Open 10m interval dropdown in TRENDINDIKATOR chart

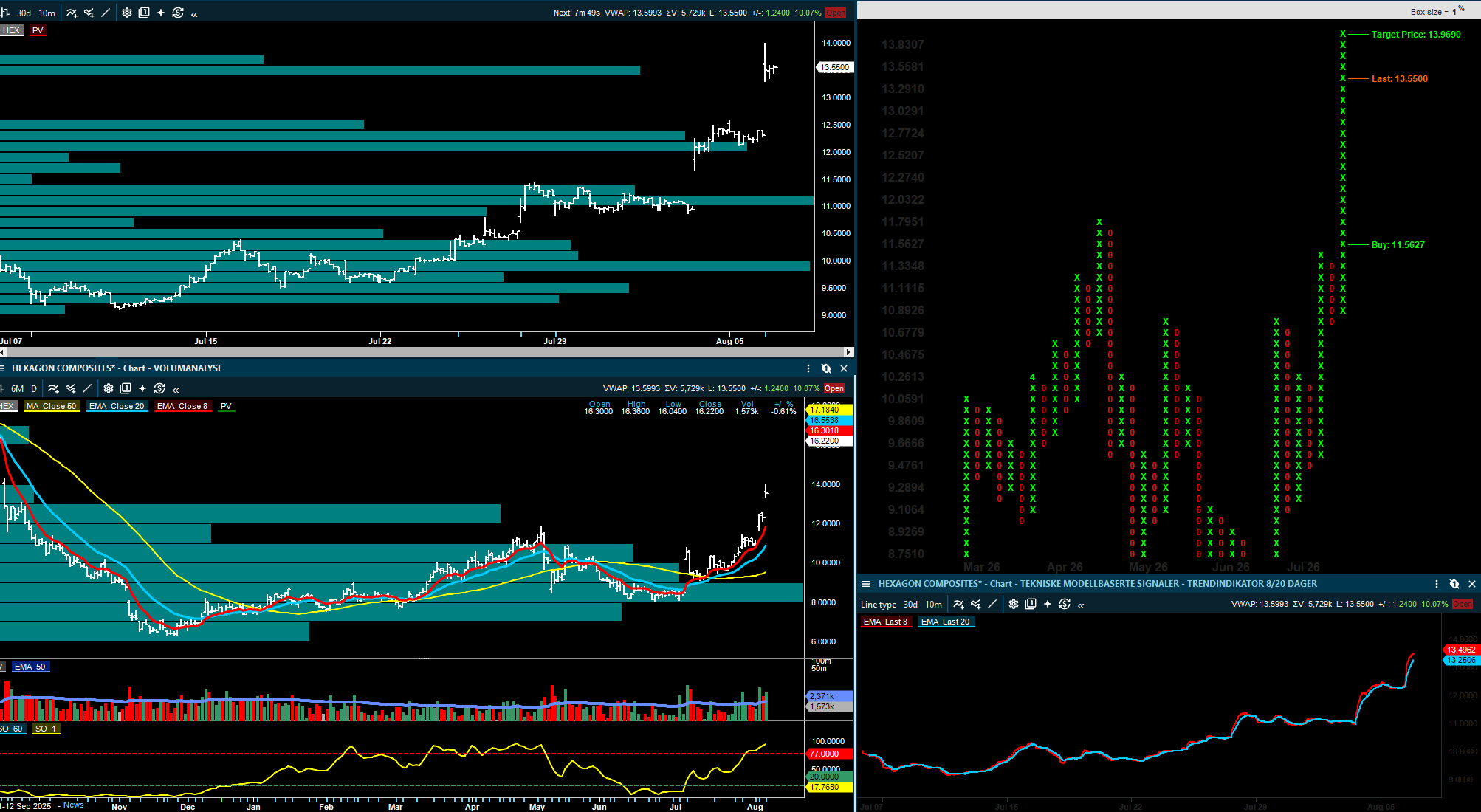click(934, 605)
